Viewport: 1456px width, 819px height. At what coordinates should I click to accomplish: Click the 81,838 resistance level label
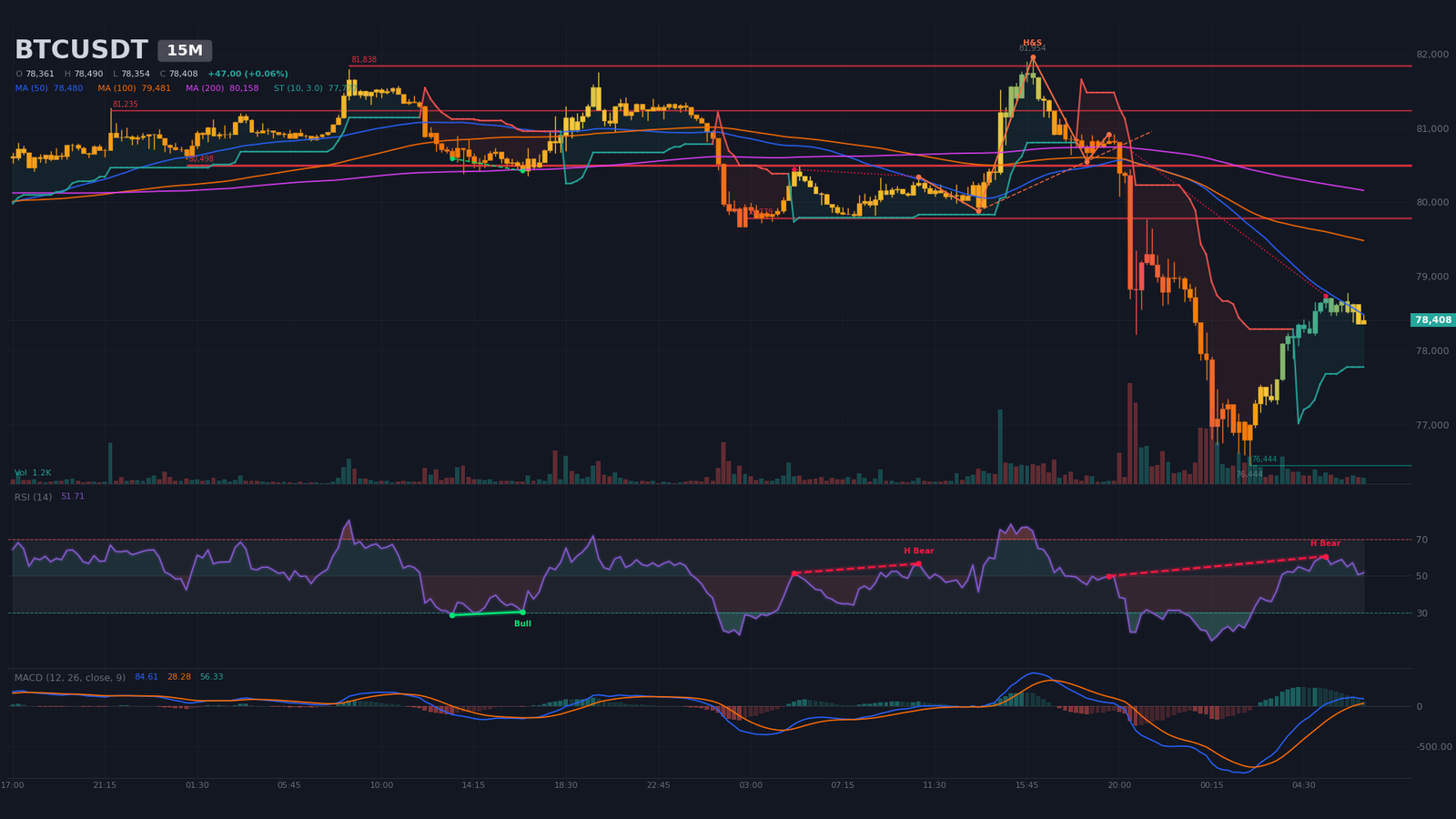point(364,59)
